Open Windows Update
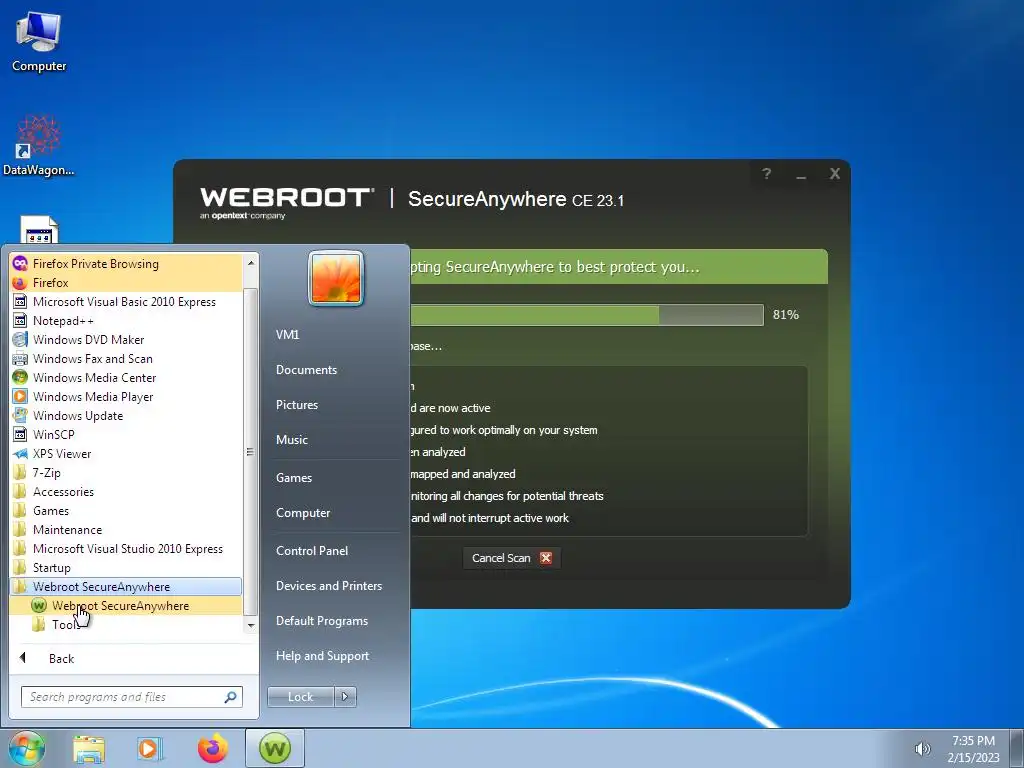Viewport: 1024px width, 768px height. (125, 415)
